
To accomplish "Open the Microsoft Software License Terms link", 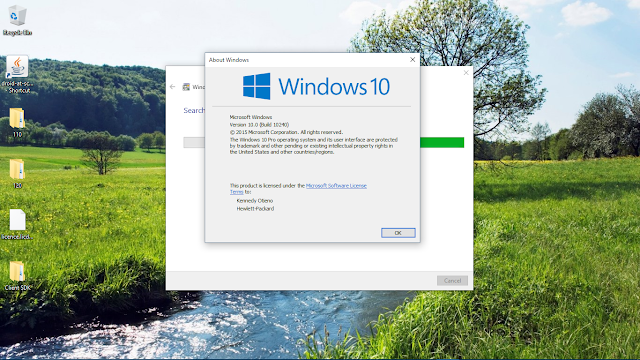I will pyautogui.click(x=336, y=186).
